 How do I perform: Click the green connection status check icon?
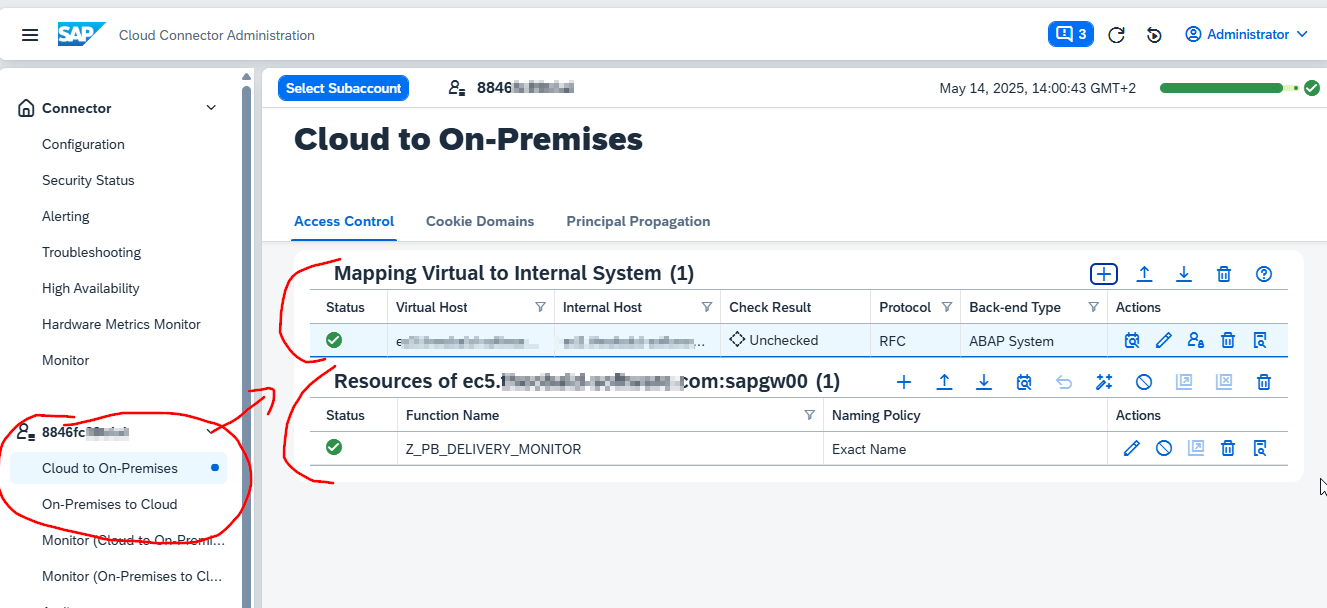pos(1312,88)
